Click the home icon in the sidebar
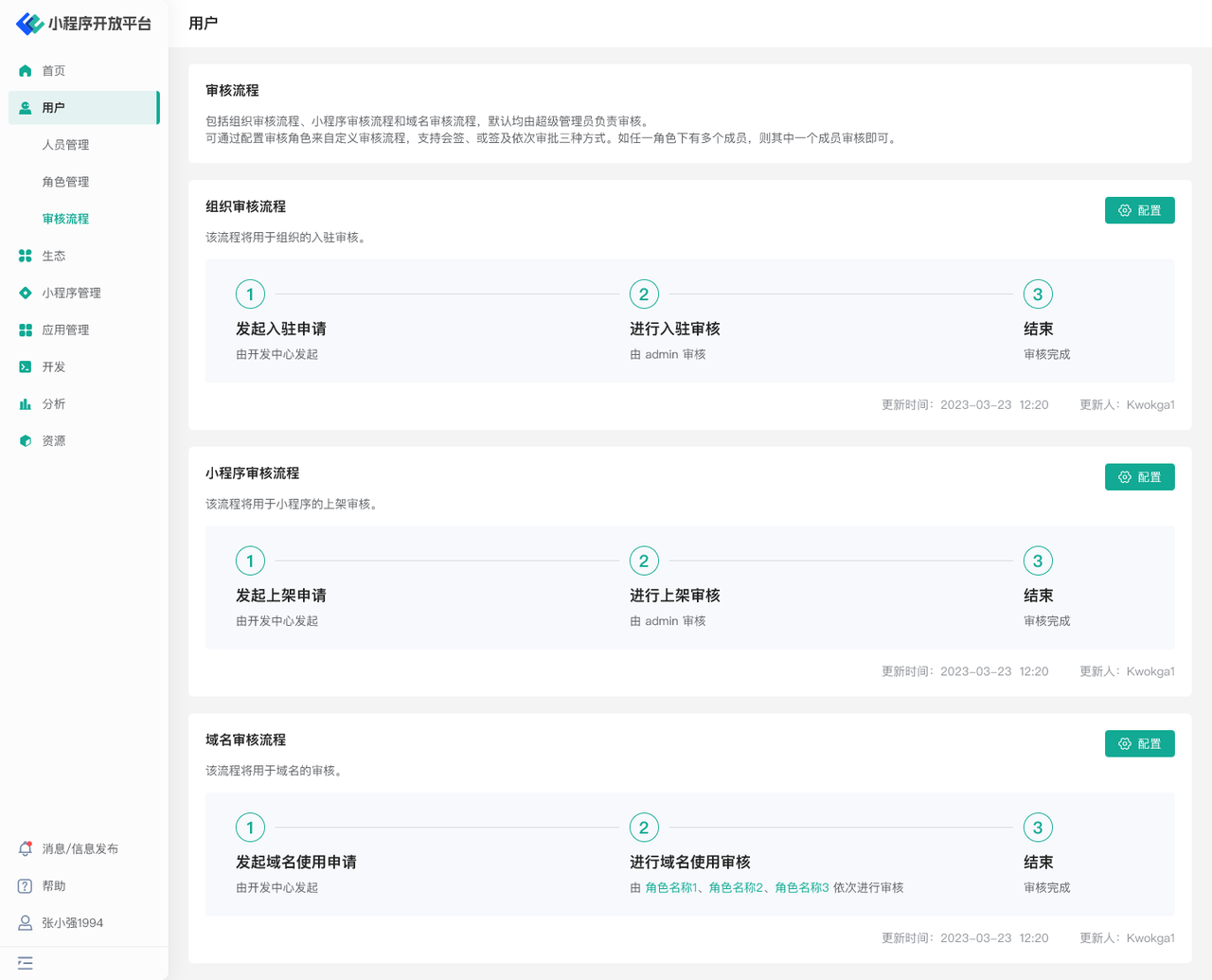The width and height of the screenshot is (1212, 980). point(26,71)
